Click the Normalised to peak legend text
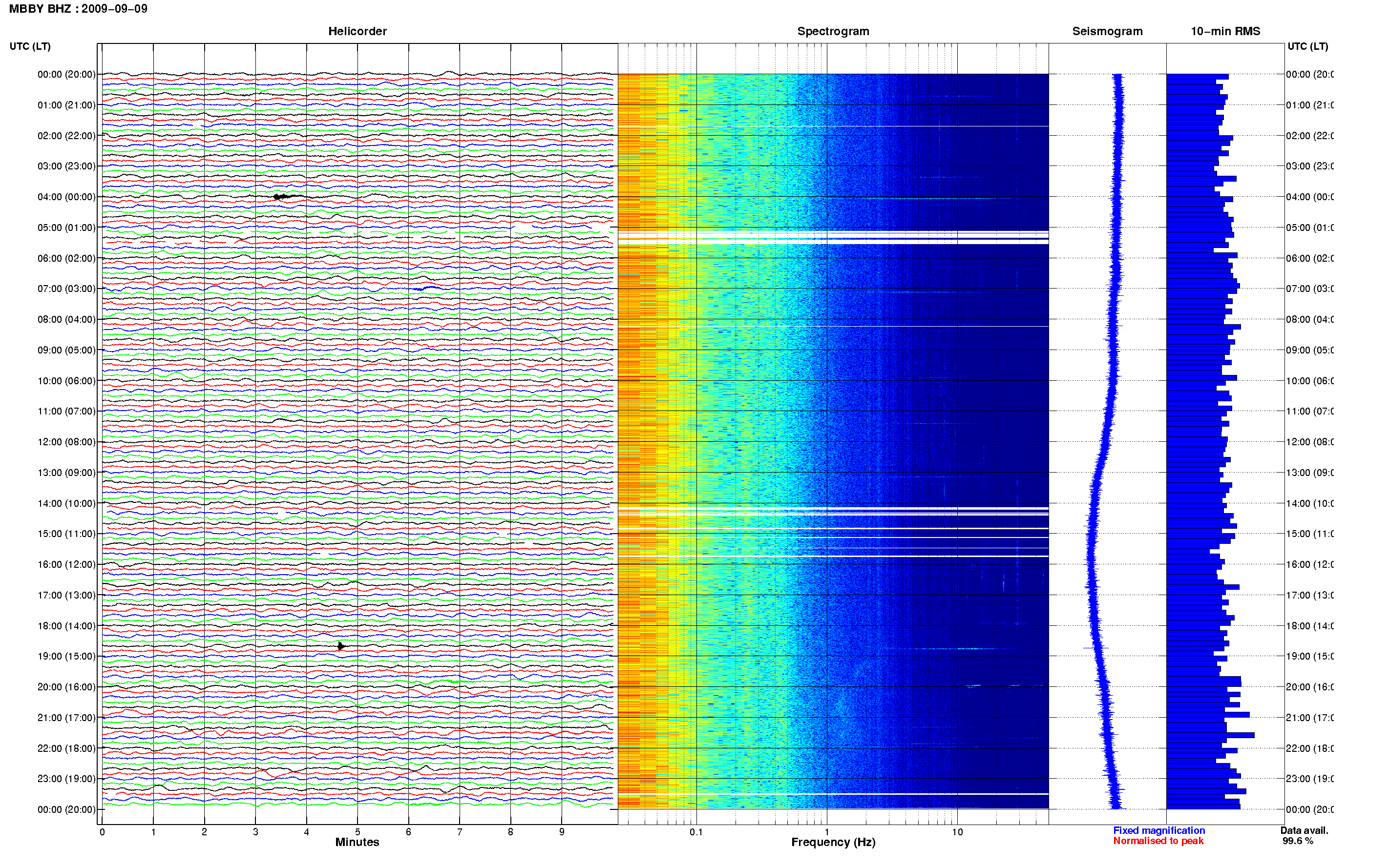Screen dimensions: 1389x868 pyautogui.click(x=1158, y=841)
